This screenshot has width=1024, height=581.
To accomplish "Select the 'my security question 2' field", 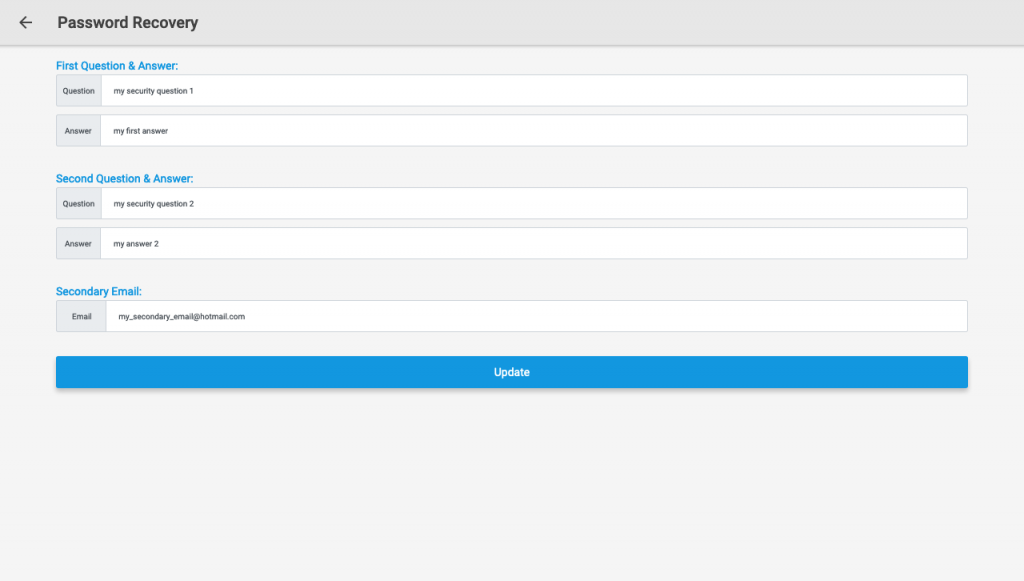I will pyautogui.click(x=534, y=204).
